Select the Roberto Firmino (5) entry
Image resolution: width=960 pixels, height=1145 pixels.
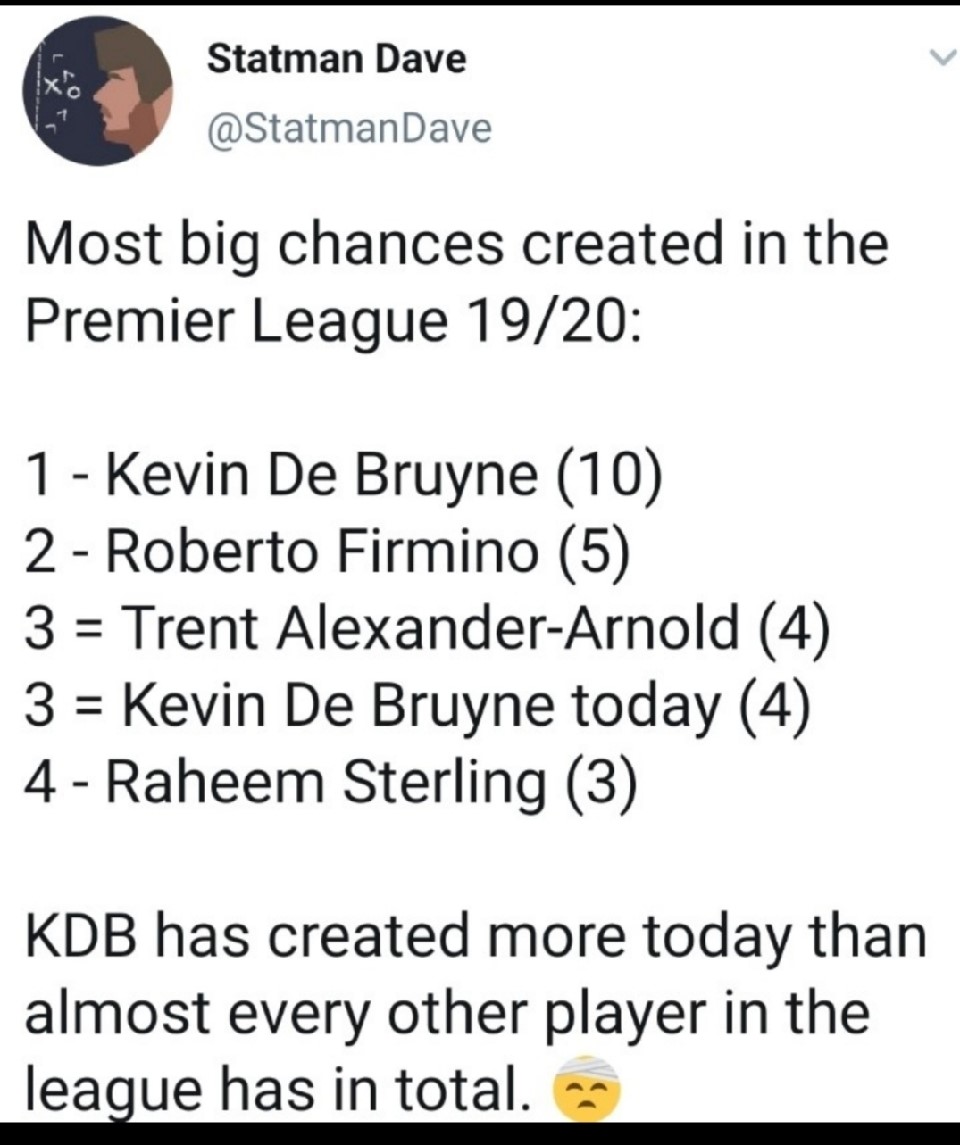327,552
